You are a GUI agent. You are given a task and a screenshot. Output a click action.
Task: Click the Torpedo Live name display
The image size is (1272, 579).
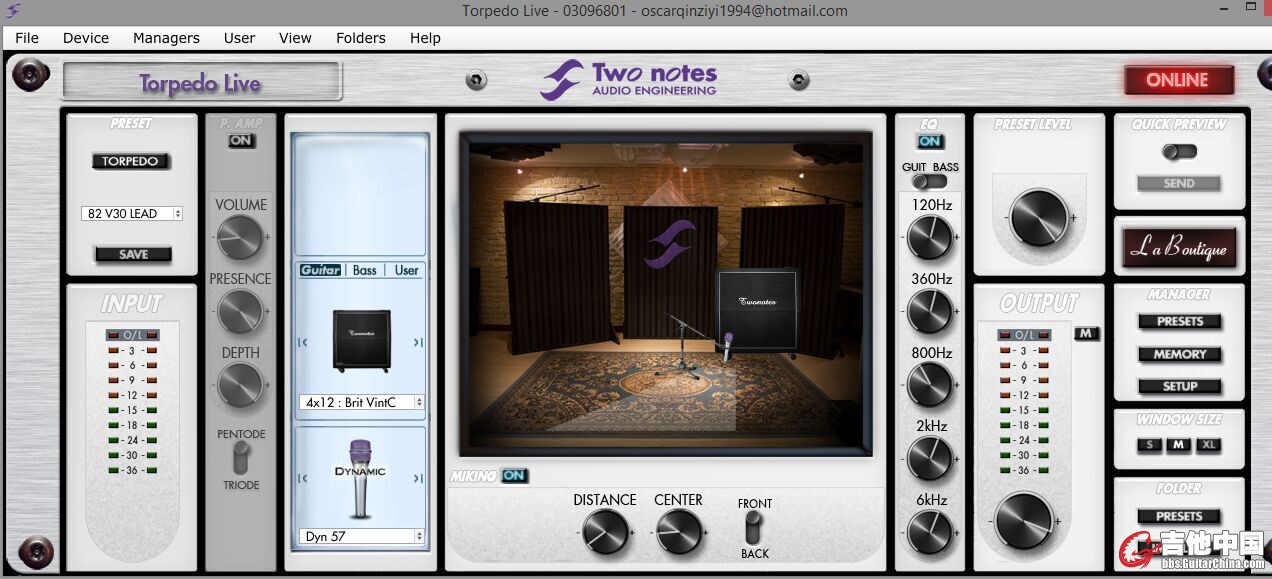pos(201,82)
